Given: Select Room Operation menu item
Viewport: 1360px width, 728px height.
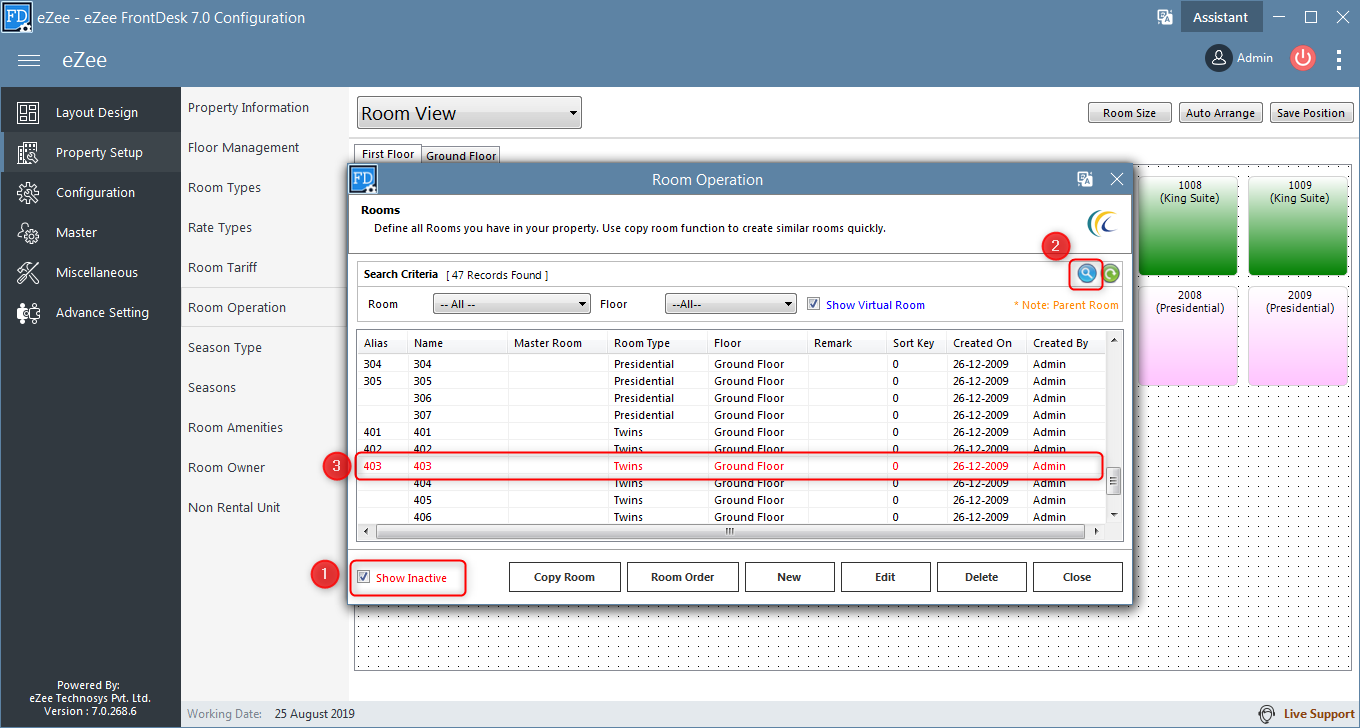Looking at the screenshot, I should click(x=237, y=307).
